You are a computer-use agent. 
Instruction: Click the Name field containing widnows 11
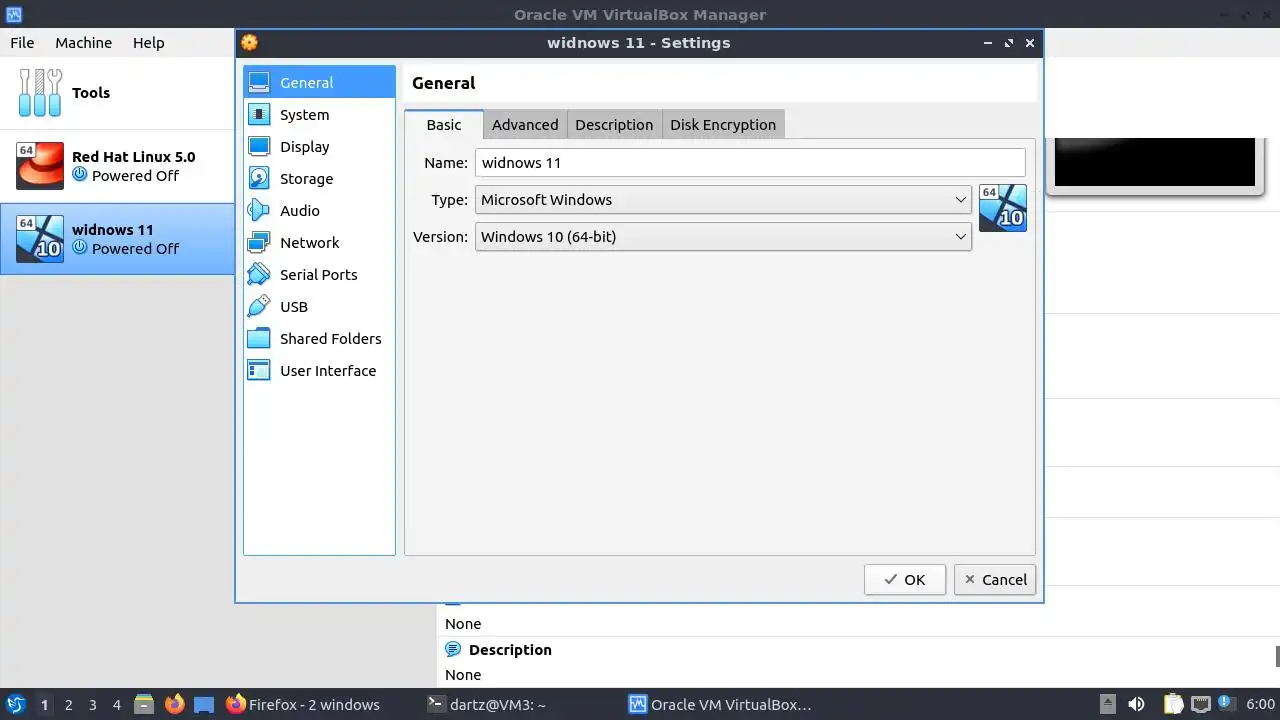tap(750, 163)
